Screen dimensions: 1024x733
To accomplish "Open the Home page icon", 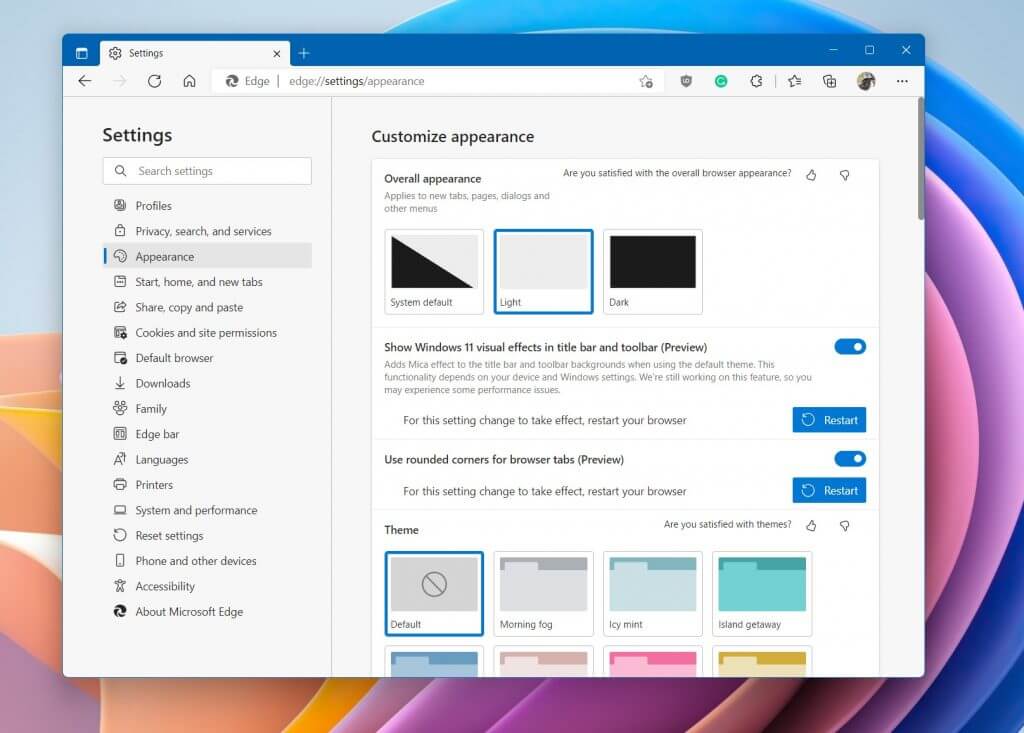I will point(189,81).
